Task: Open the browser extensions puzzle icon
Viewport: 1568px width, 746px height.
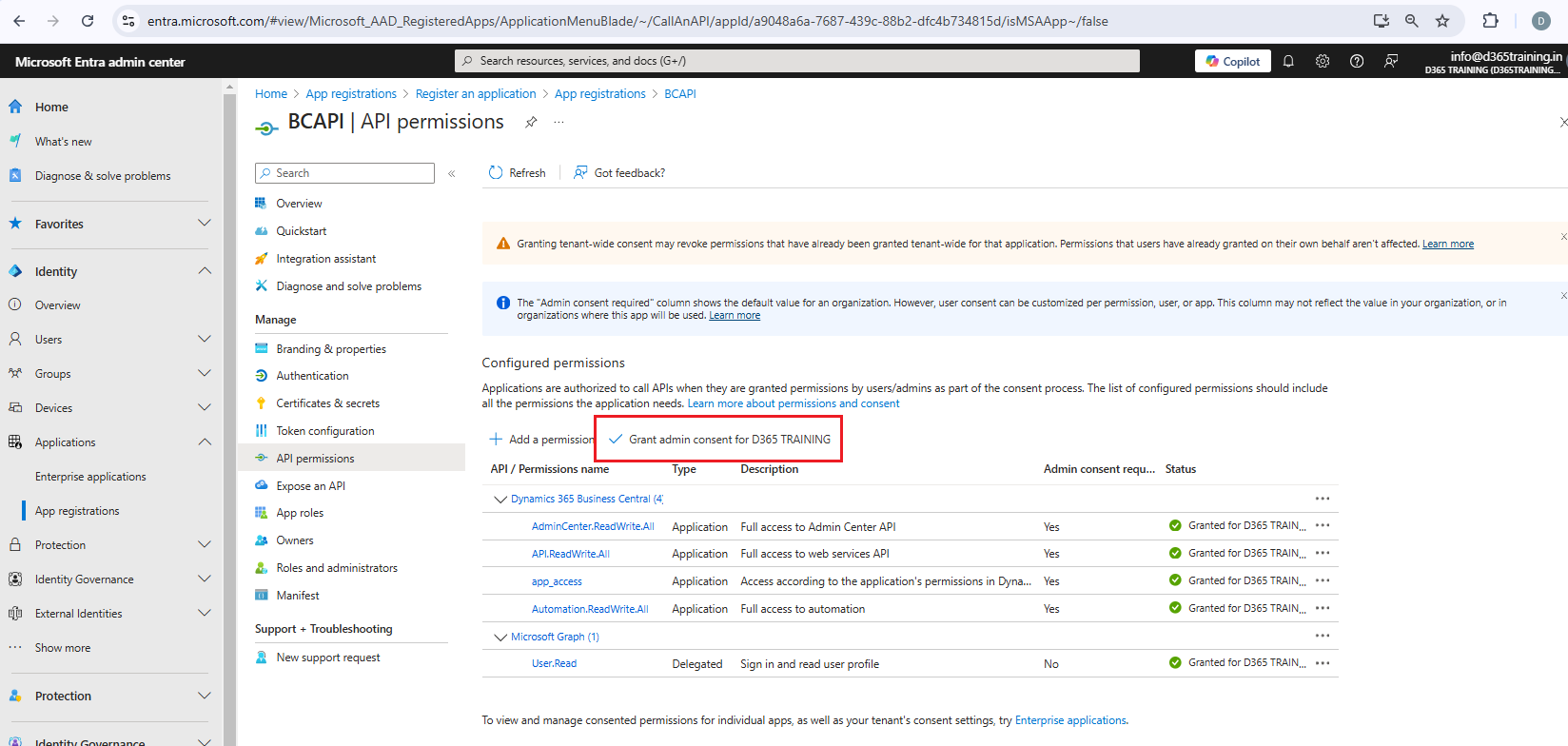Action: tap(1491, 21)
